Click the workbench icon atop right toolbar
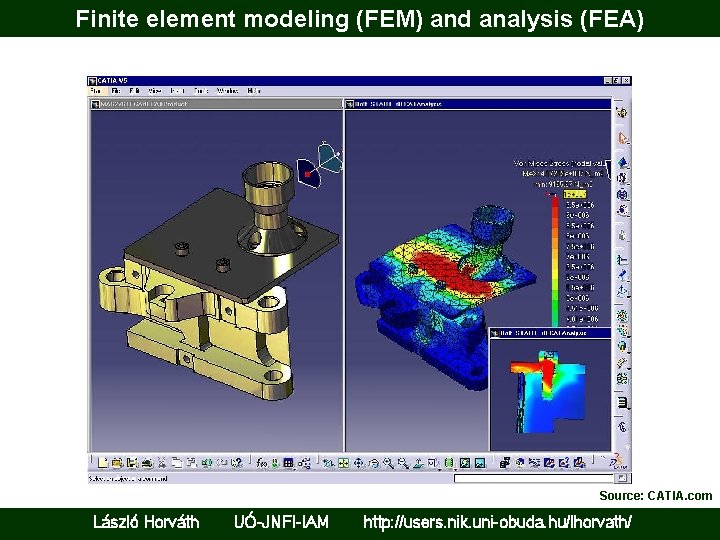The width and height of the screenshot is (720, 540). pyautogui.click(x=622, y=113)
